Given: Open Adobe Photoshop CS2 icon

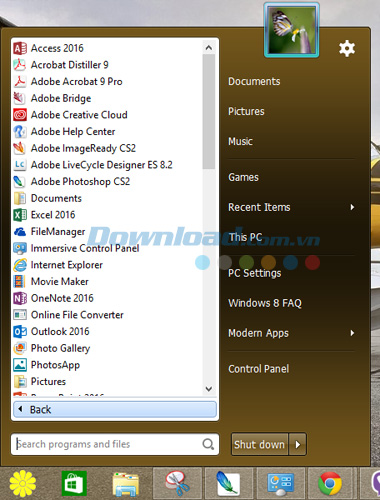Looking at the screenshot, I should click(20, 182).
